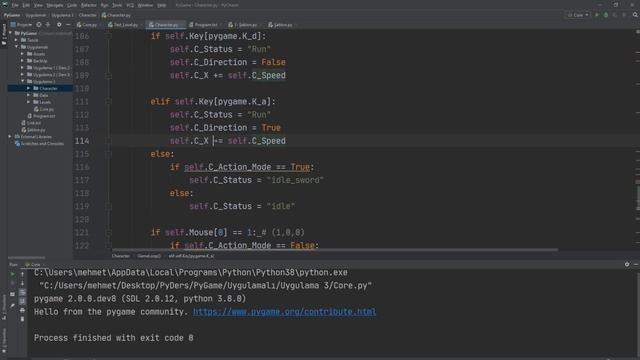This screenshot has height=360, width=640.
Task: Toggle scroll to end icon in Run panel
Action: pyautogui.click(x=22, y=301)
